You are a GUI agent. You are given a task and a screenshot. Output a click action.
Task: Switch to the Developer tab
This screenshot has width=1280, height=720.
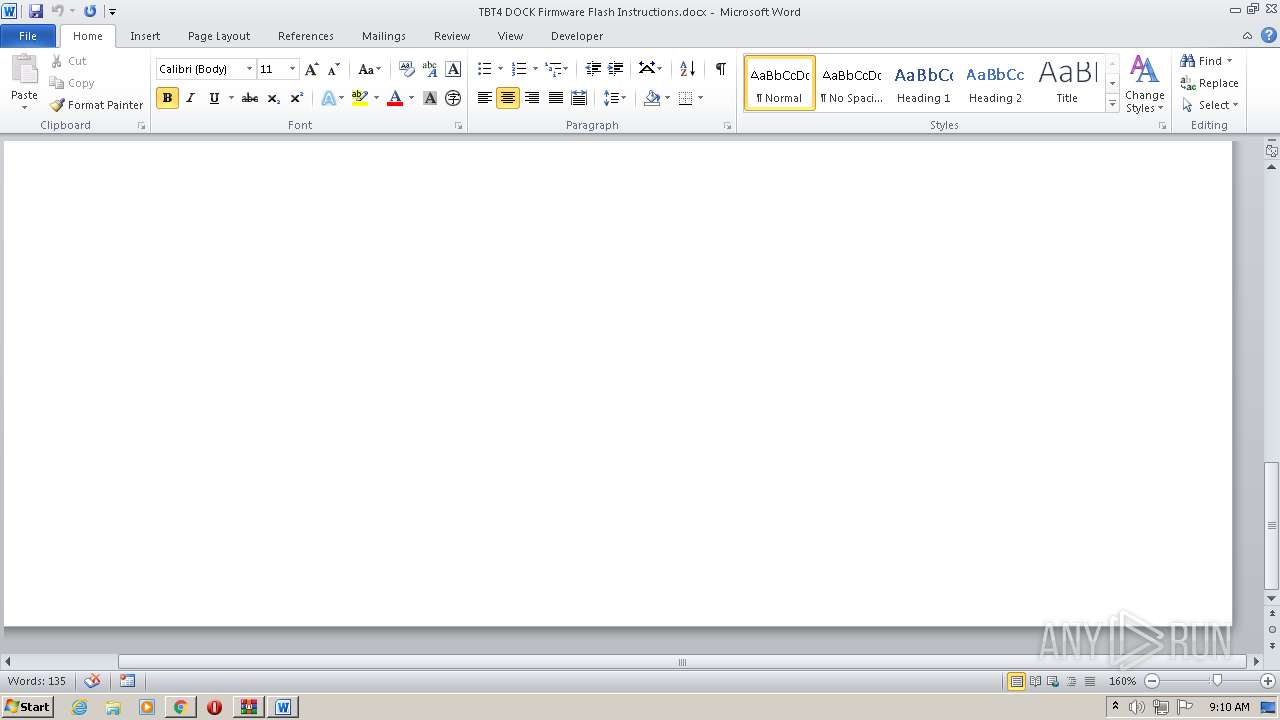(577, 36)
